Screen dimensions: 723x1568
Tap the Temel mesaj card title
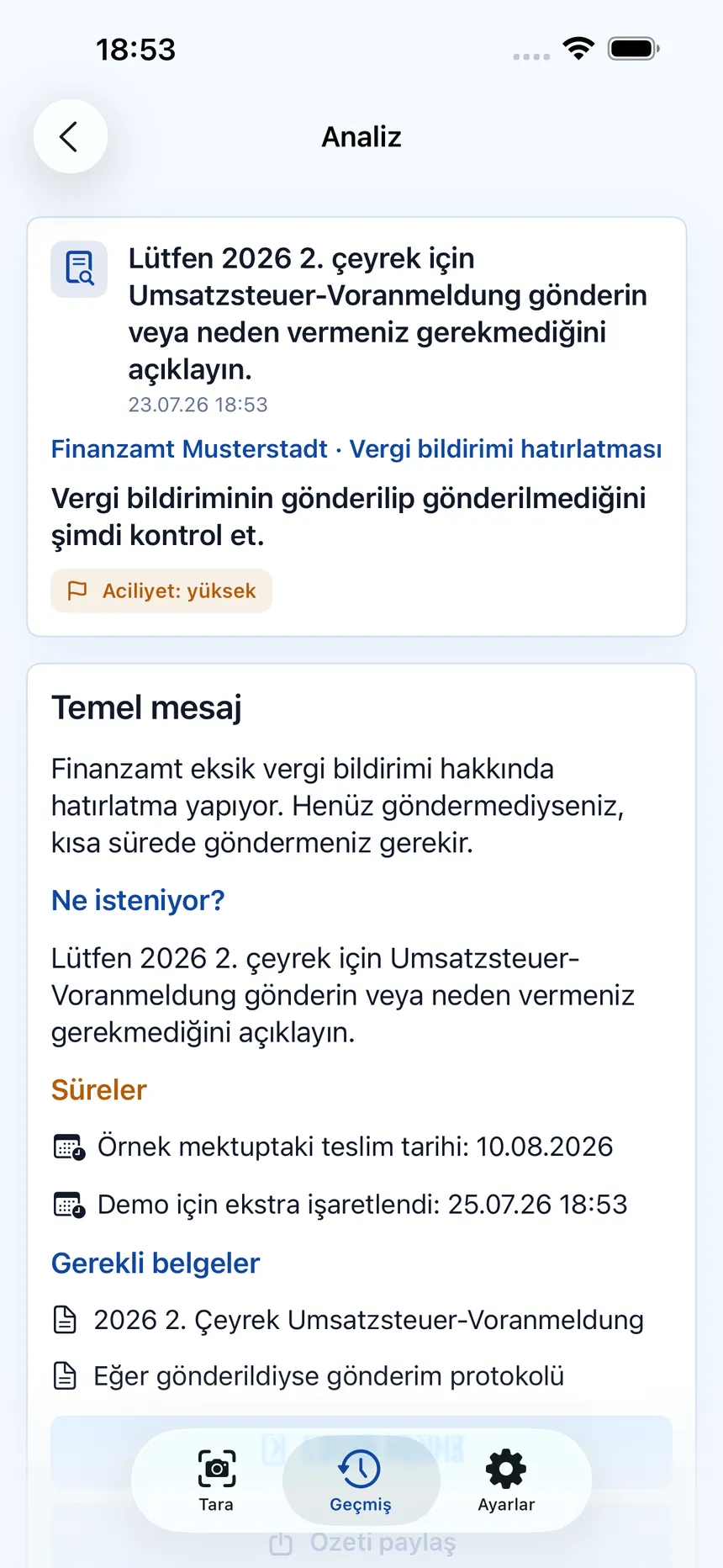tap(146, 707)
